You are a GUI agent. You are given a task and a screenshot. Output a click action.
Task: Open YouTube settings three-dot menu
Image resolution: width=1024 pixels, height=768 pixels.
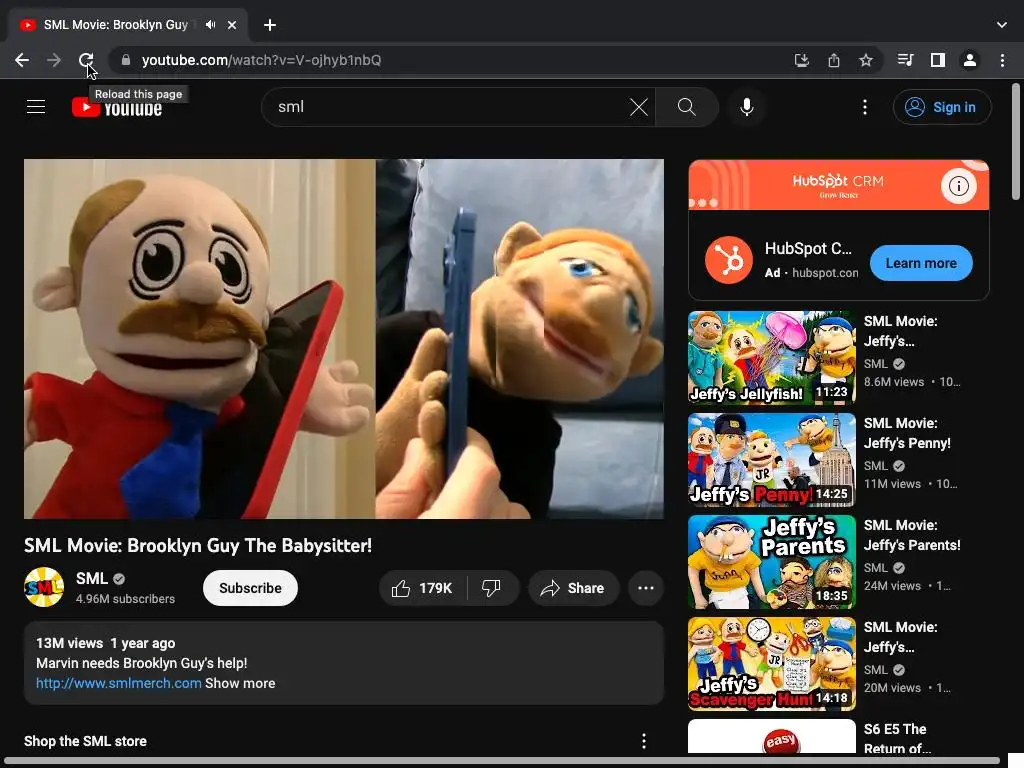[865, 107]
